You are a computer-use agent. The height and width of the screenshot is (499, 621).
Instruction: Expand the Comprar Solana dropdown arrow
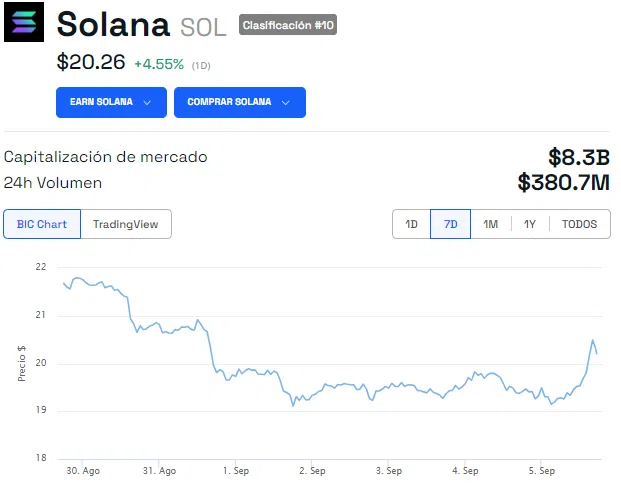click(x=286, y=102)
